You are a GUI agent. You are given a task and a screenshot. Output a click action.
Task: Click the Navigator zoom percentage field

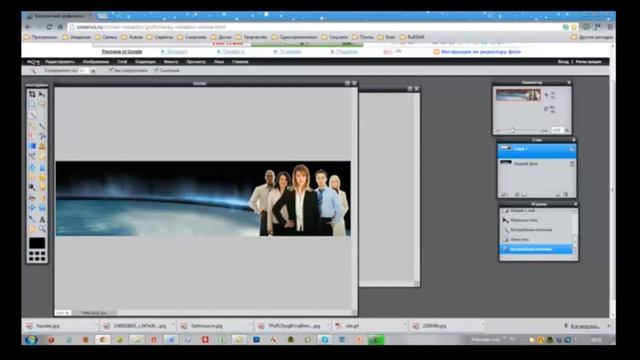point(557,130)
